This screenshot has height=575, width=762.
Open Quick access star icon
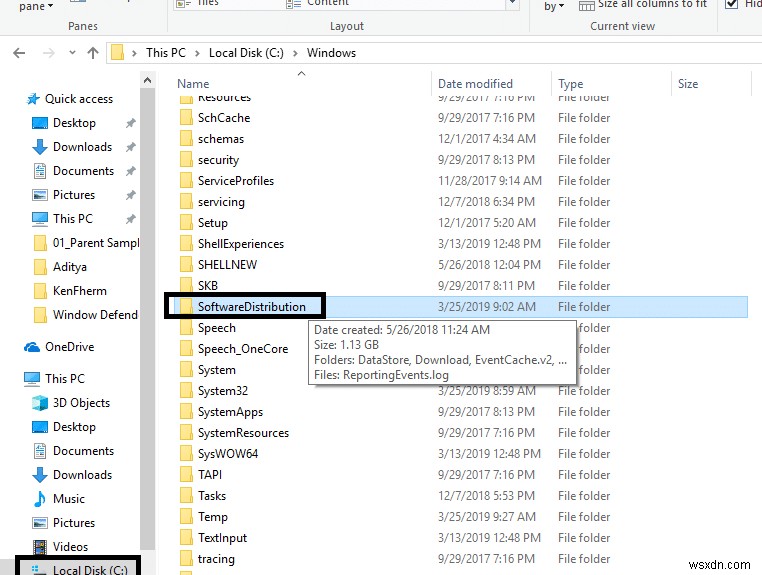pos(33,99)
